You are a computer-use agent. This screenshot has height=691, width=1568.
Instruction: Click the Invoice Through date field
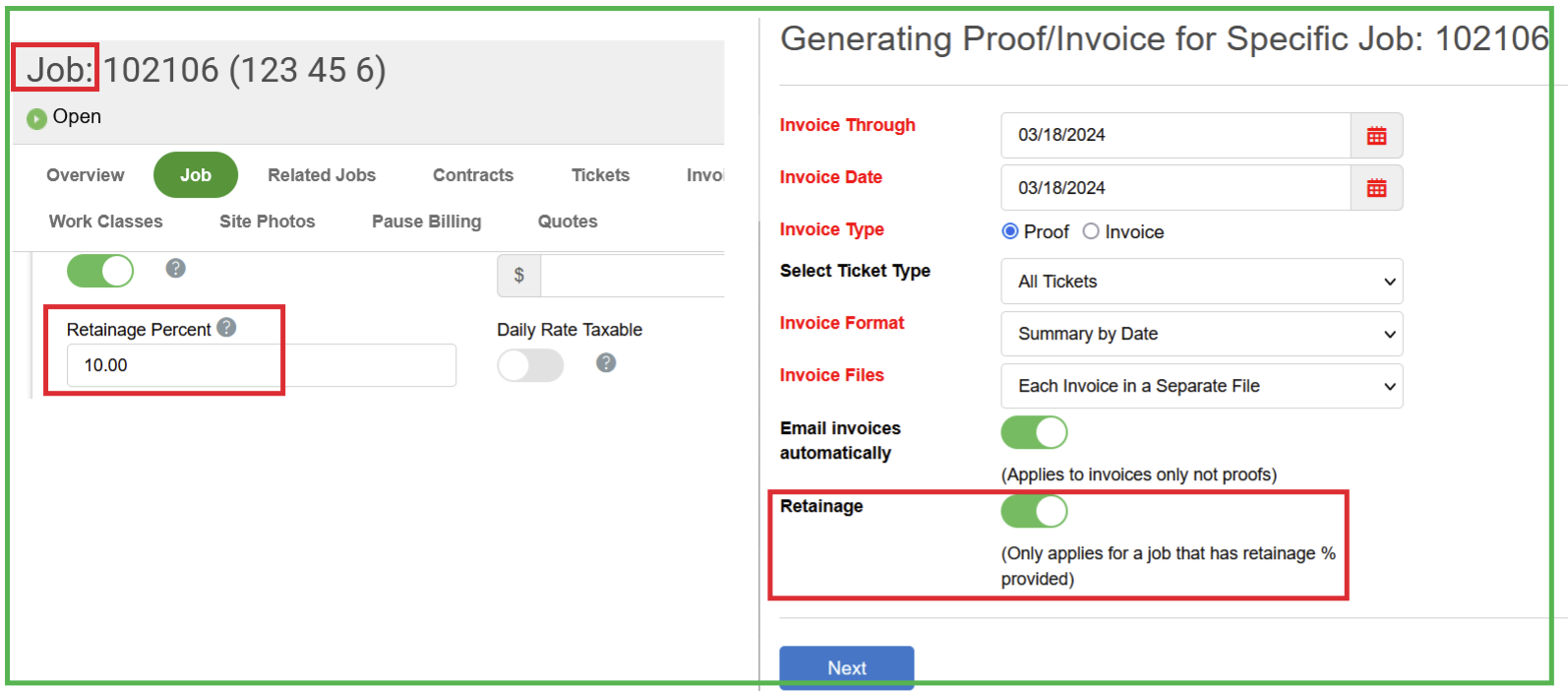(x=1176, y=136)
